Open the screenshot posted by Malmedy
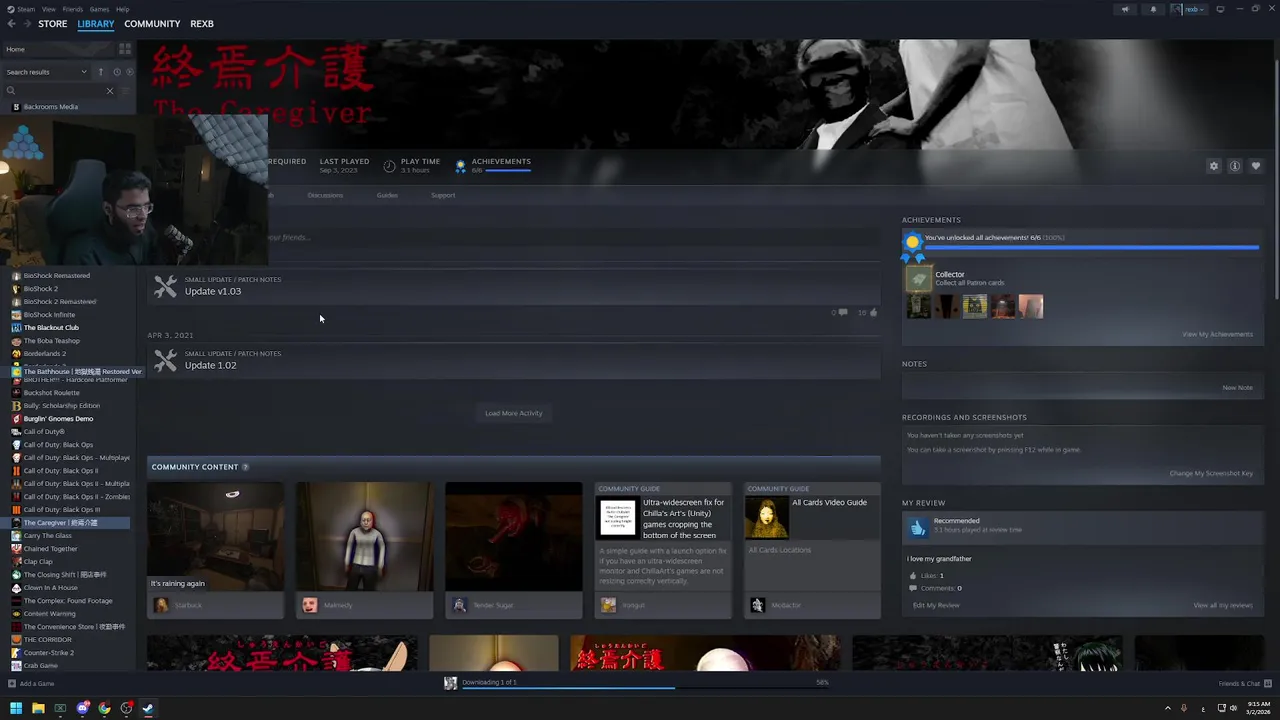1280x720 pixels. (x=364, y=537)
